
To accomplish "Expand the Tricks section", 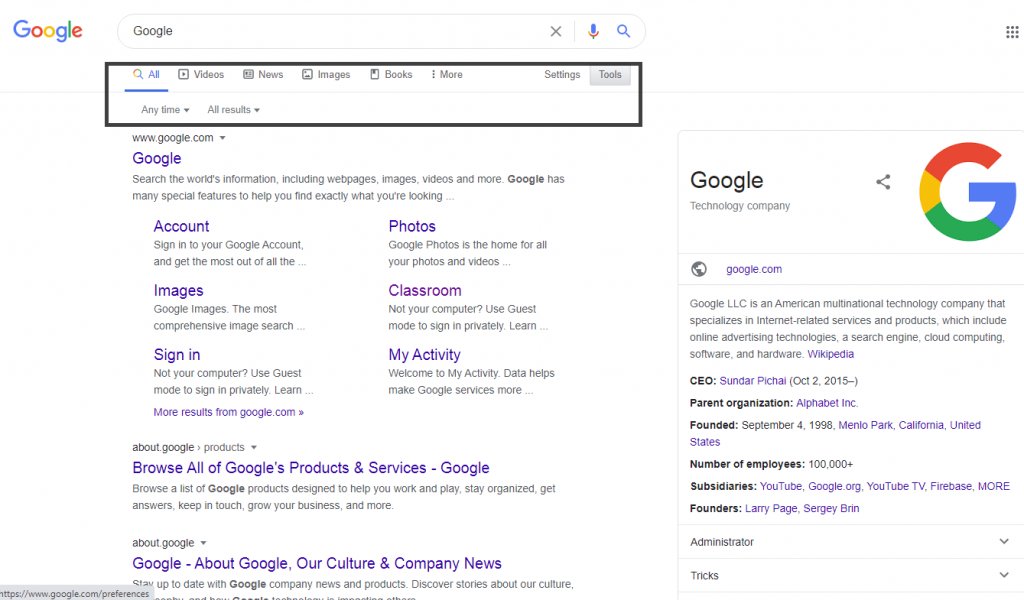I will (851, 575).
